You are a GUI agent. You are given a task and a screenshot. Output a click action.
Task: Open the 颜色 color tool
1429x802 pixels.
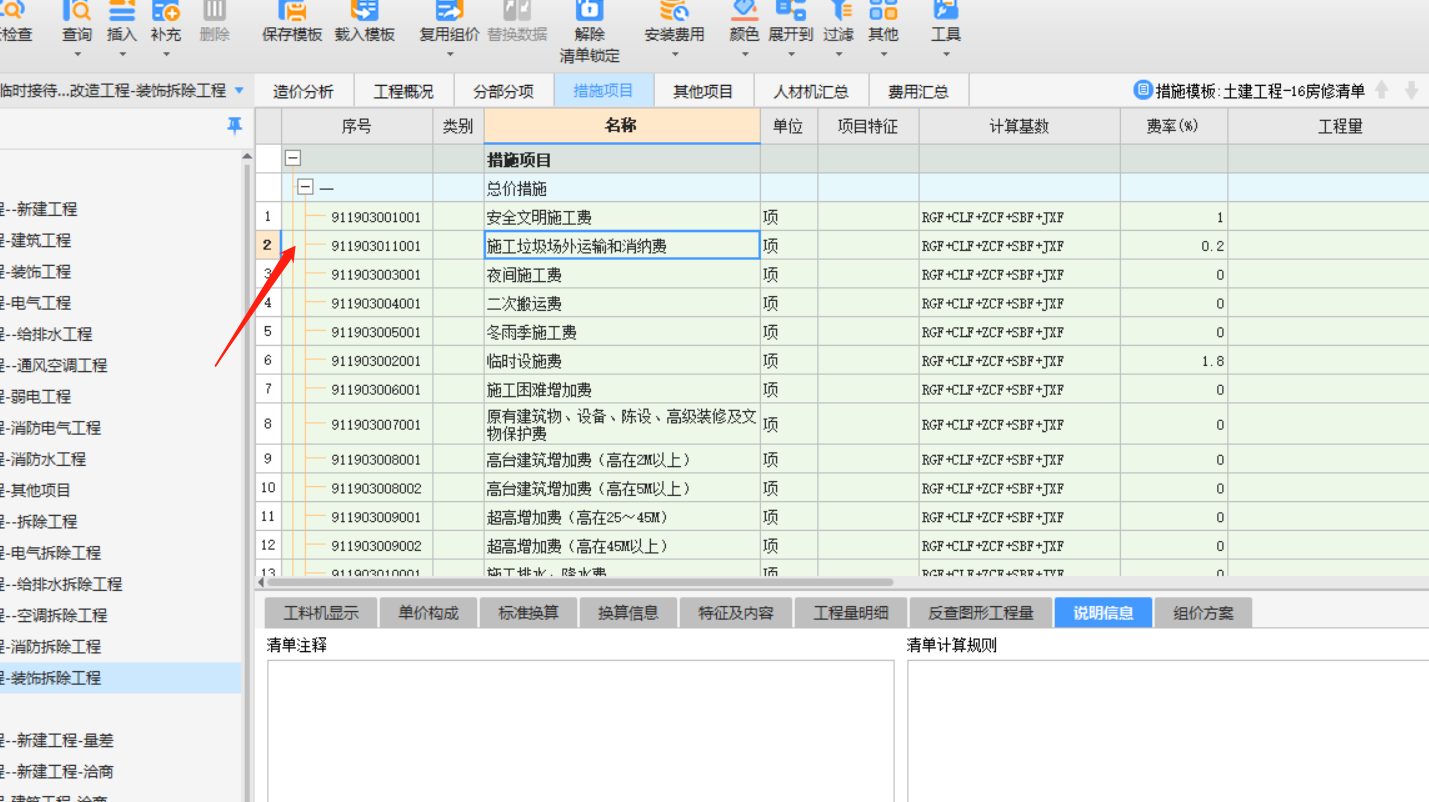pyautogui.click(x=744, y=12)
